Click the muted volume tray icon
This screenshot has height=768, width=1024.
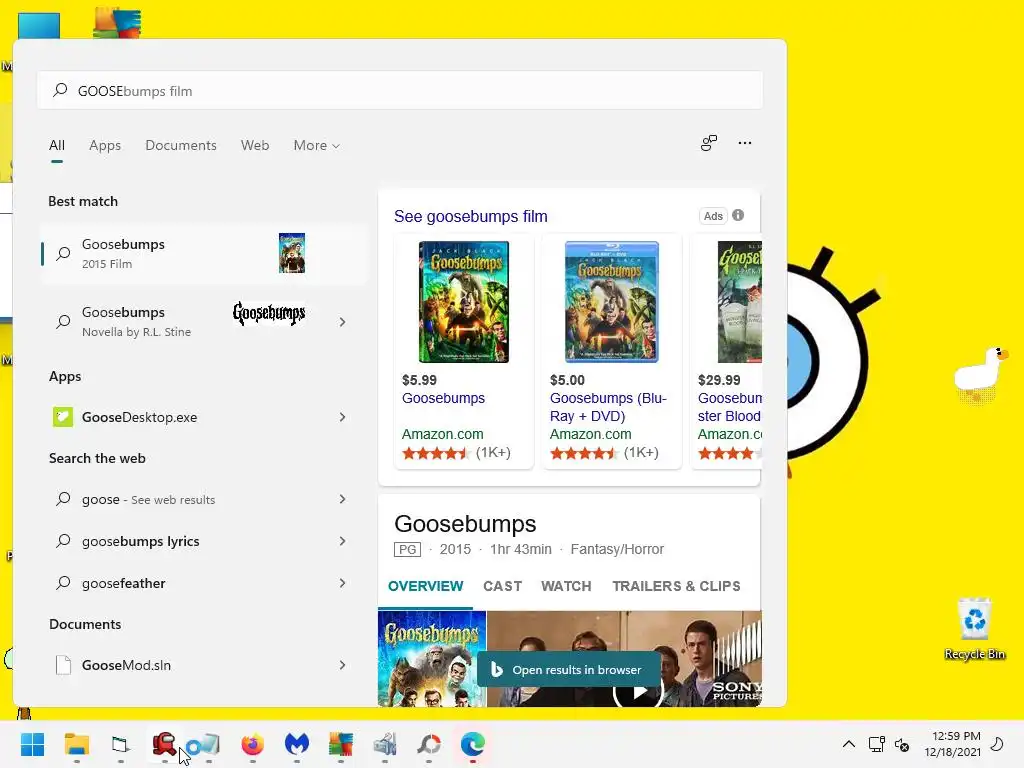[x=902, y=744]
